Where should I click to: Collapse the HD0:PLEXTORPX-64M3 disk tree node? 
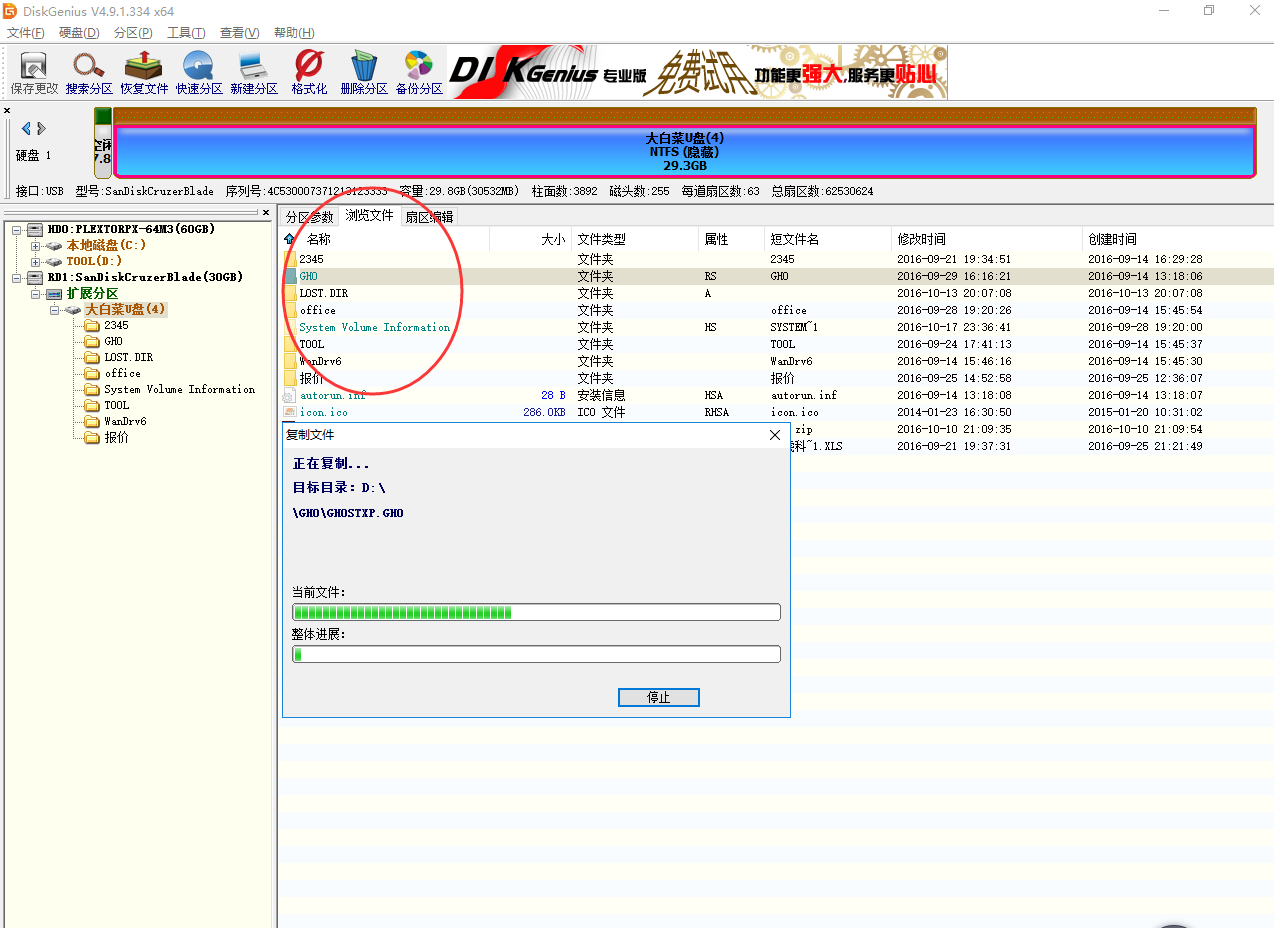click(19, 229)
